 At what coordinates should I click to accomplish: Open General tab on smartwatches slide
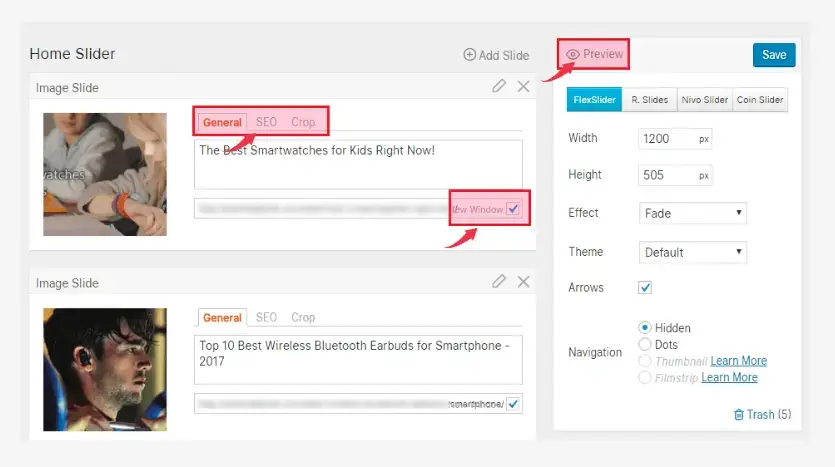pos(222,122)
